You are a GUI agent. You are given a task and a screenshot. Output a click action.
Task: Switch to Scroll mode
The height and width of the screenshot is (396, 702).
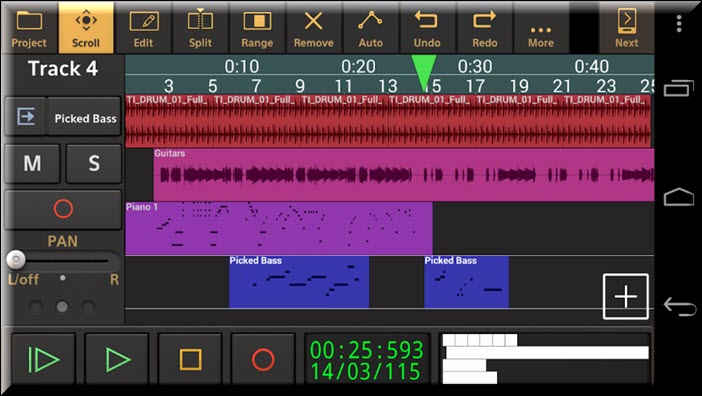pos(86,28)
